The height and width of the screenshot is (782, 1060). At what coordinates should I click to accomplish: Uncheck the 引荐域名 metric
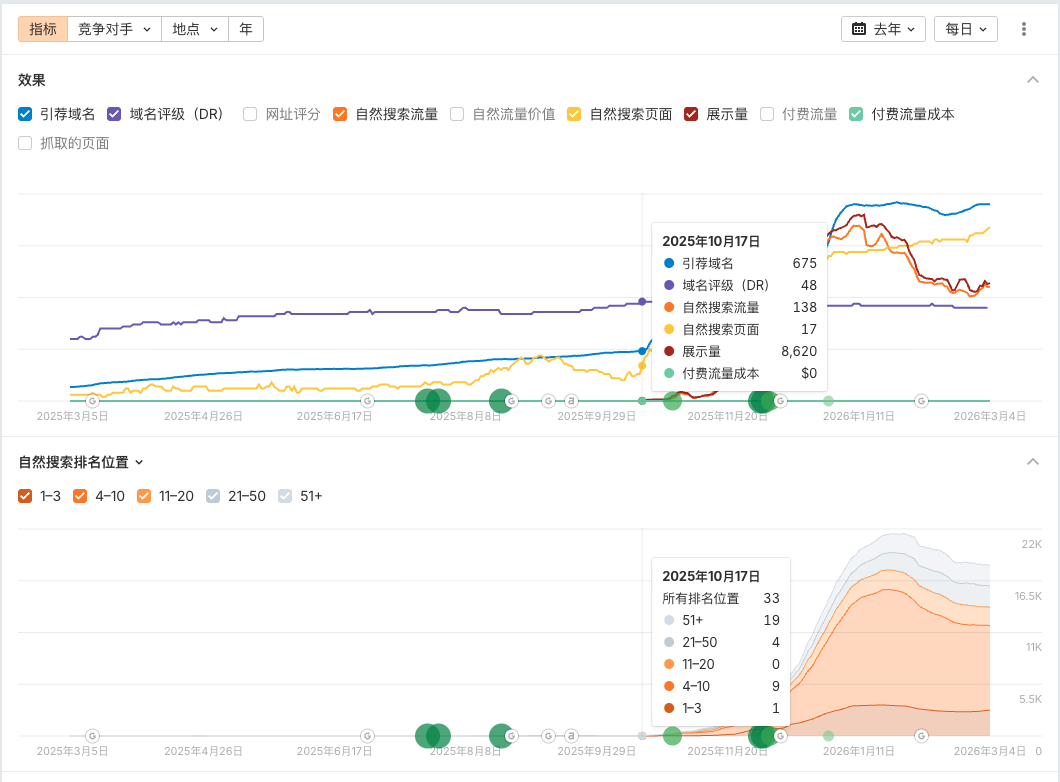pyautogui.click(x=24, y=114)
